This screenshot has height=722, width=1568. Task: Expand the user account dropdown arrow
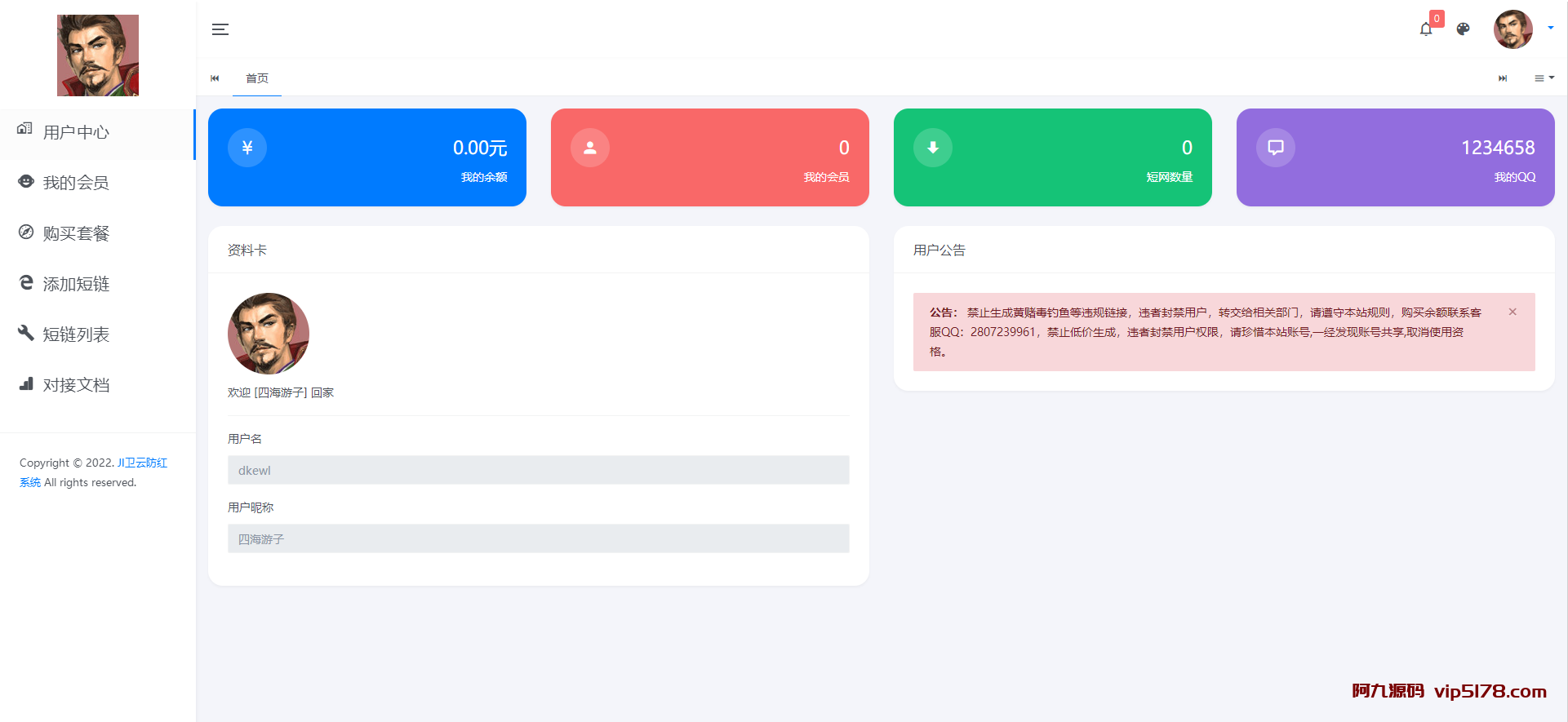[x=1551, y=28]
